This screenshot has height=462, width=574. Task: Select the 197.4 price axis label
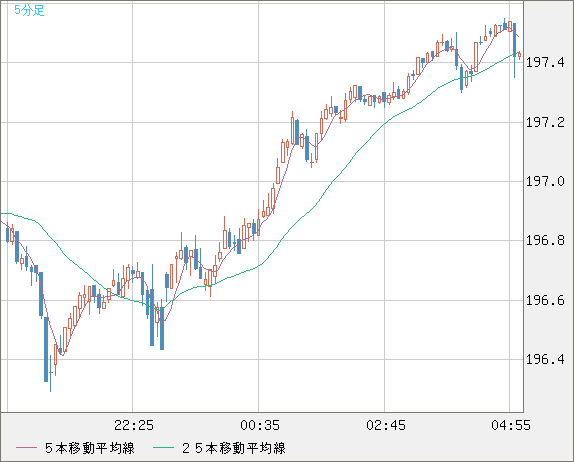[545, 63]
